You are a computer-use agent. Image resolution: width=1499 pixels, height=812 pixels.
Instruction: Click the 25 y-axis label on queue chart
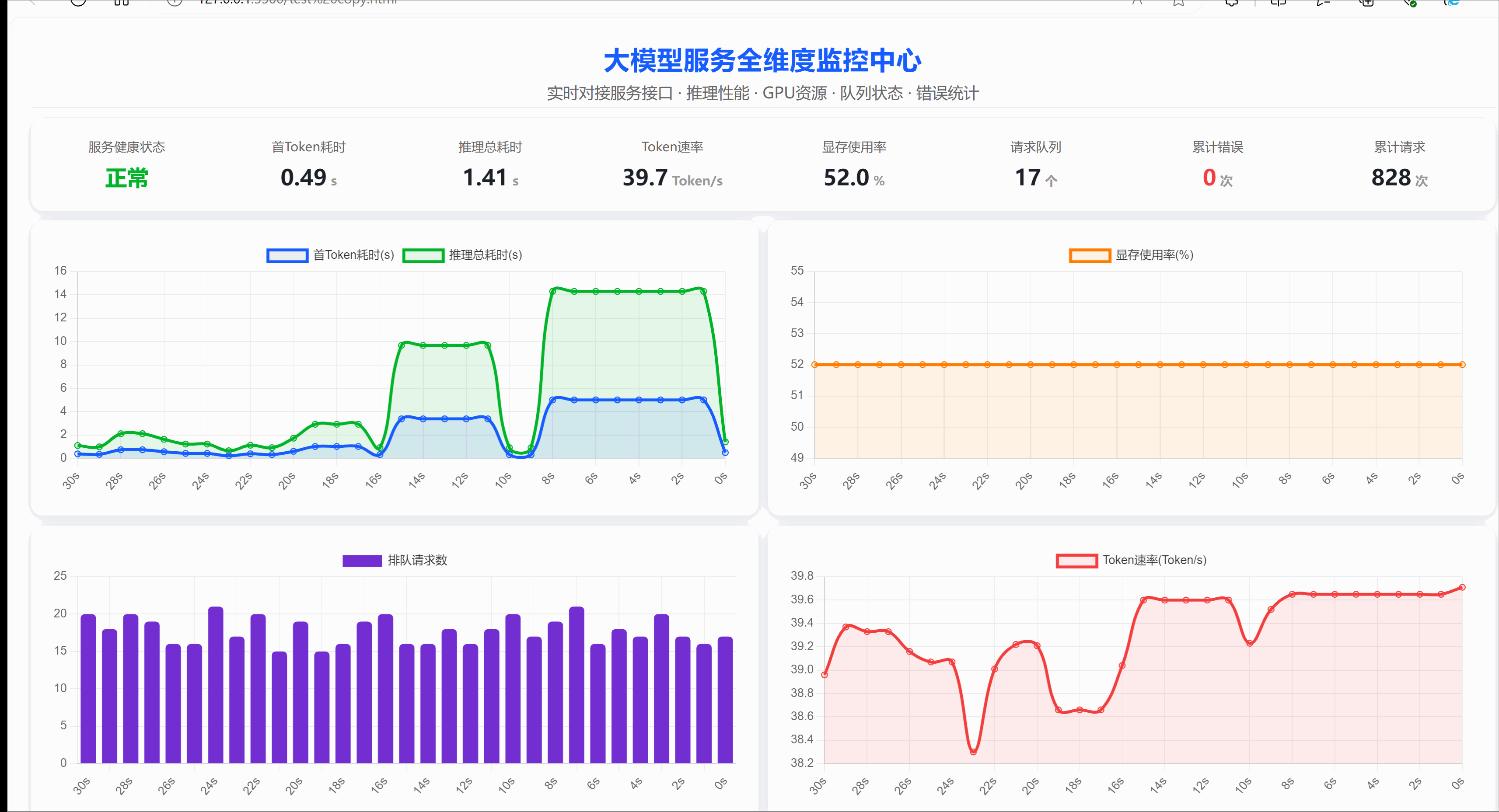[x=60, y=576]
